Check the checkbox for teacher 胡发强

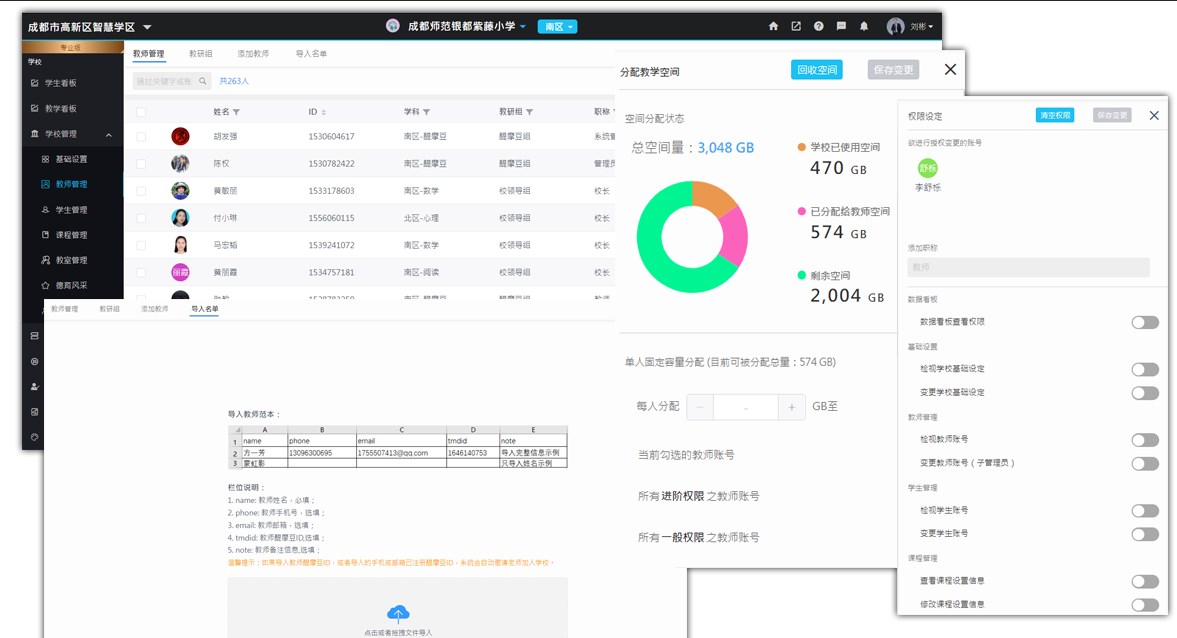pos(141,137)
